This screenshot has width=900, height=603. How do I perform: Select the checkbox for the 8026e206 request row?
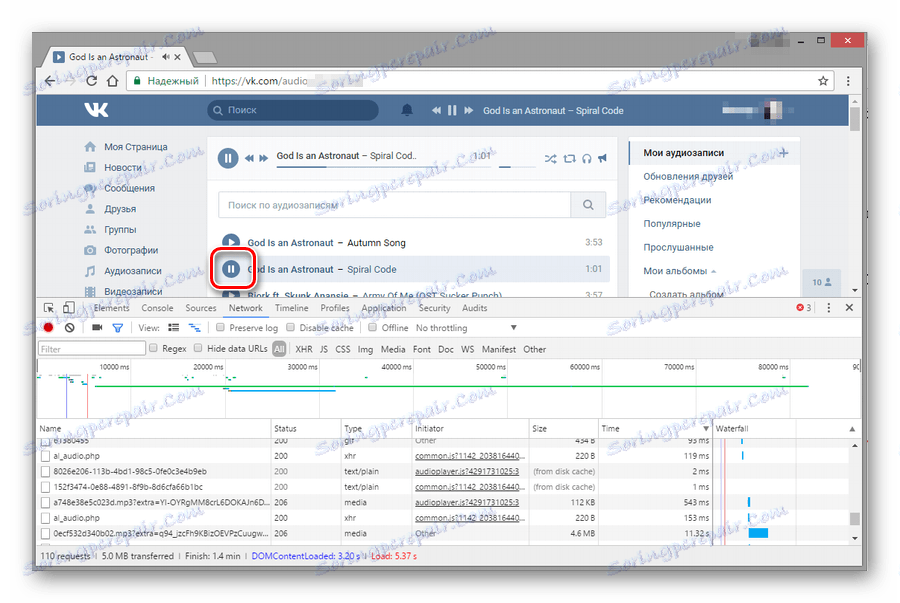(45, 472)
